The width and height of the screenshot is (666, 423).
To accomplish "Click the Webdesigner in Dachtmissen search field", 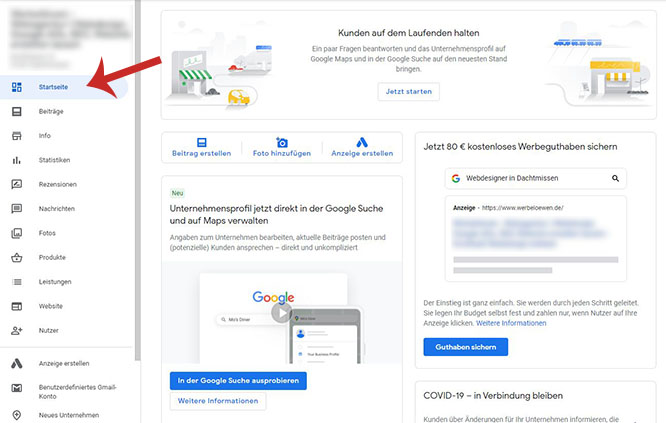I will 536,178.
